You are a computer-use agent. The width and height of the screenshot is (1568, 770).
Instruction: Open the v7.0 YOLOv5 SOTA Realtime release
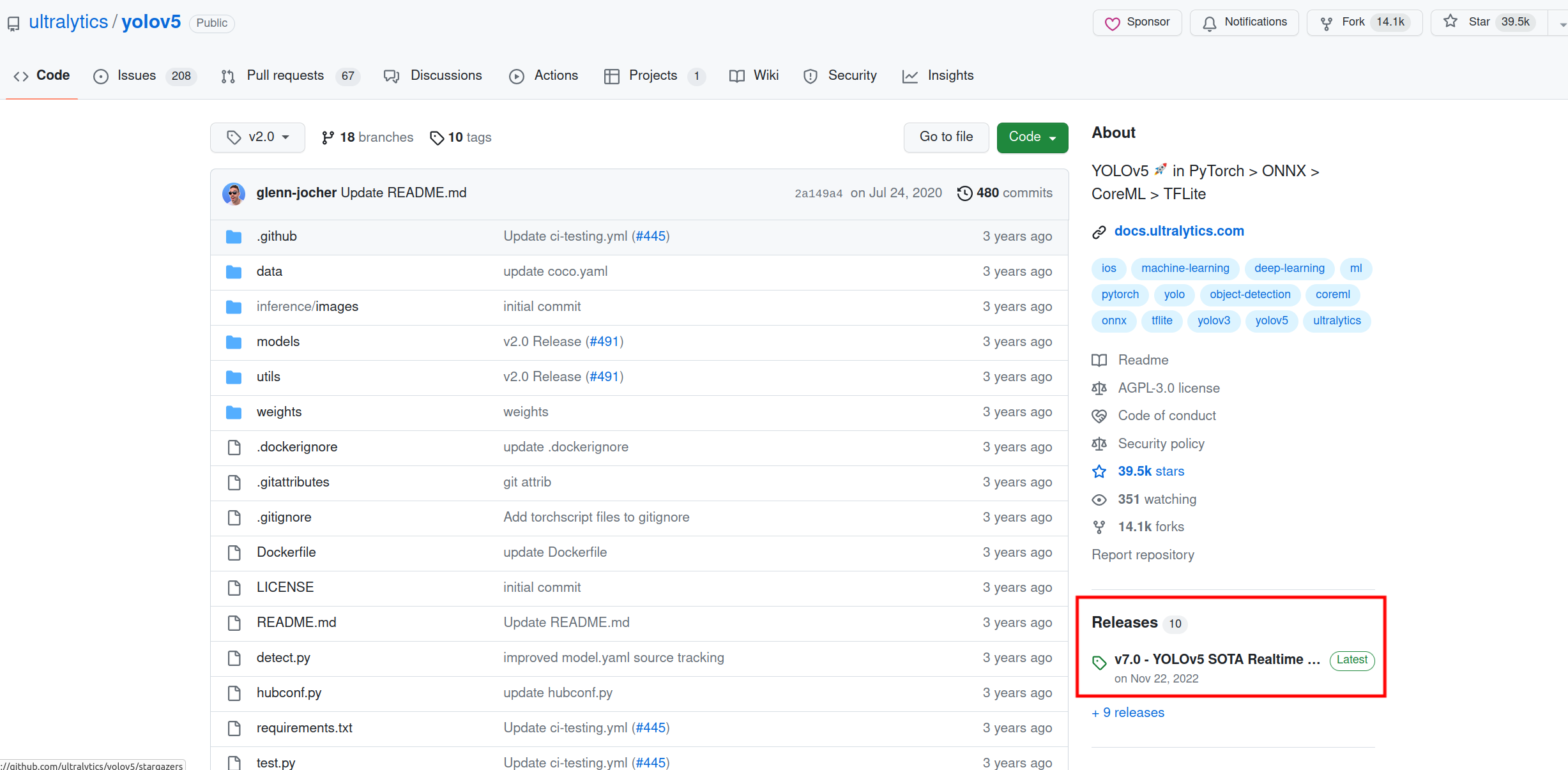[x=1217, y=660]
